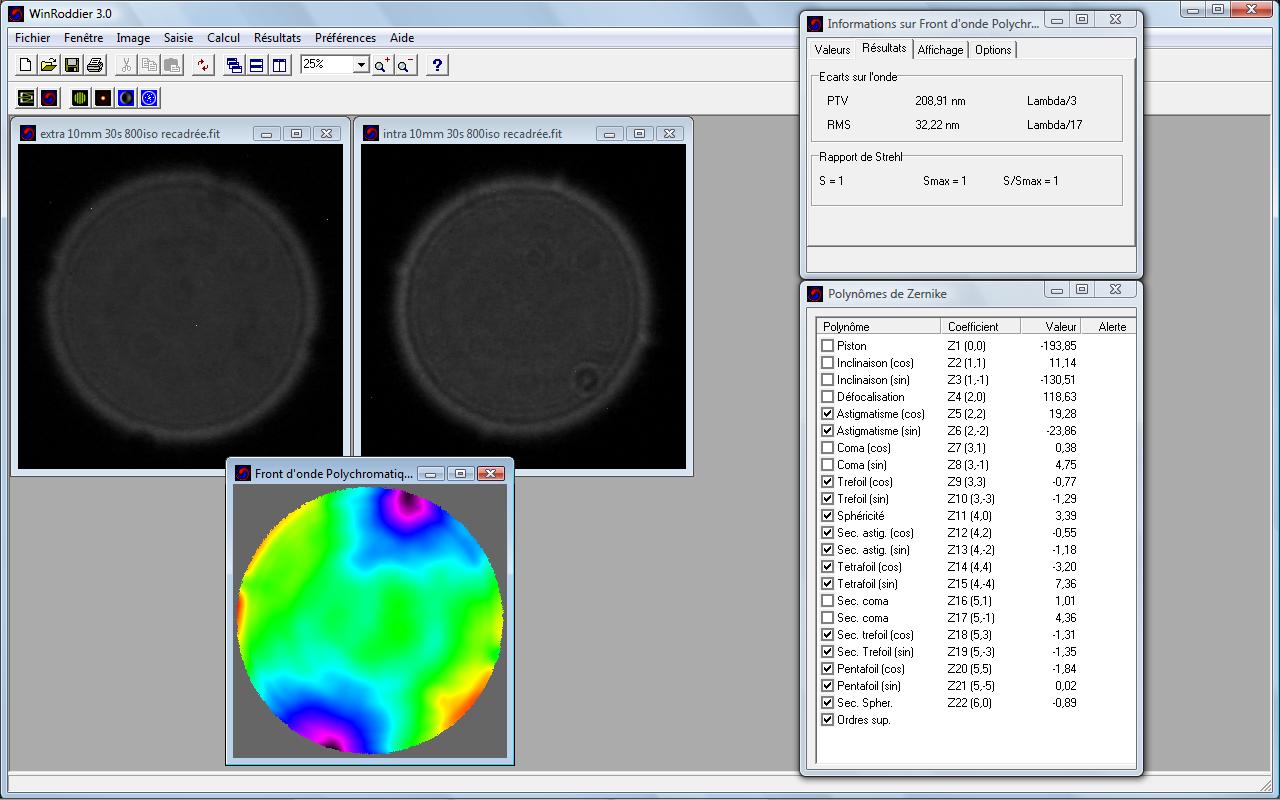Enable the Piston Z1 checkbox

pos(827,346)
